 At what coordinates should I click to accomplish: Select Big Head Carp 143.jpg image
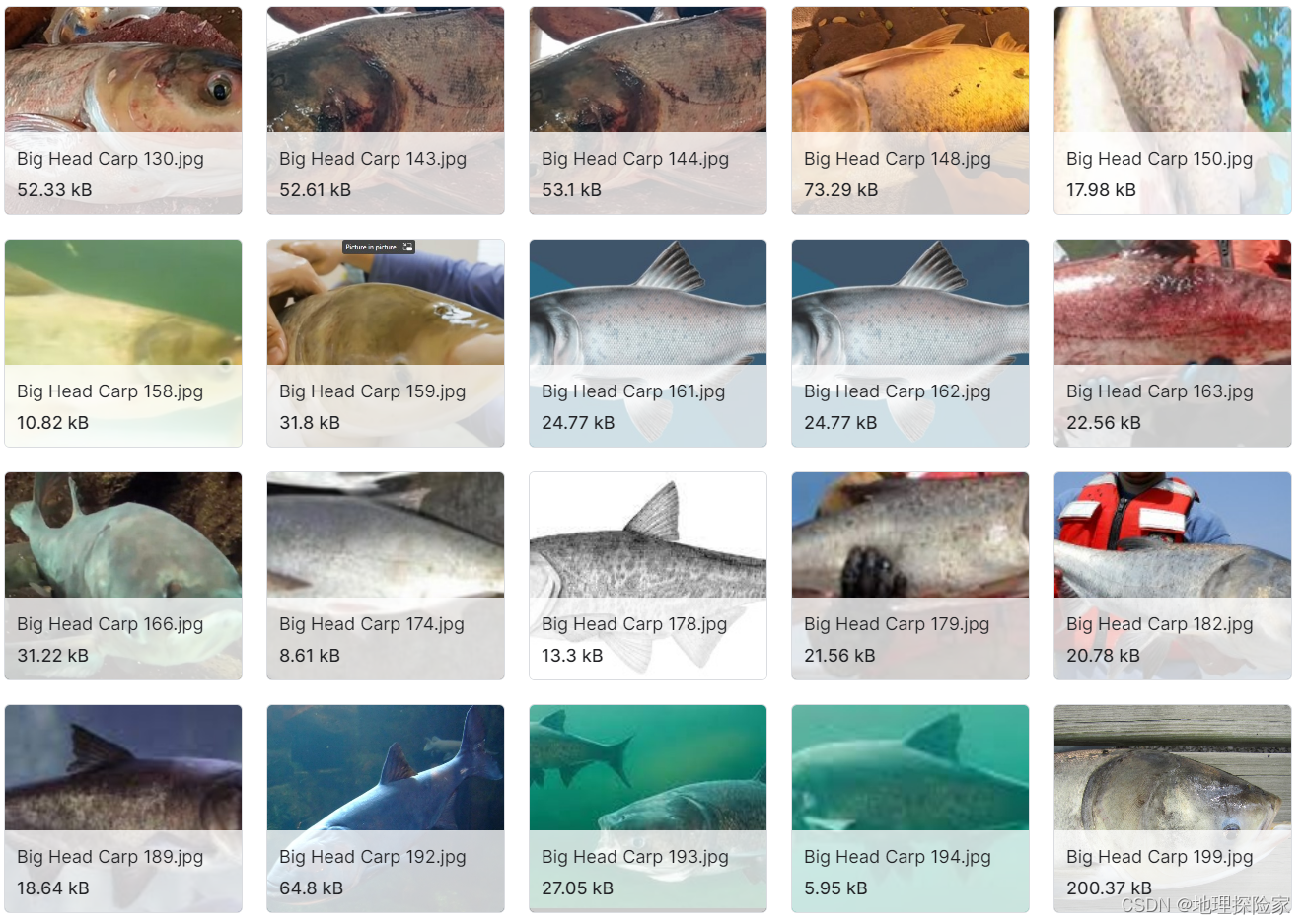click(x=386, y=110)
